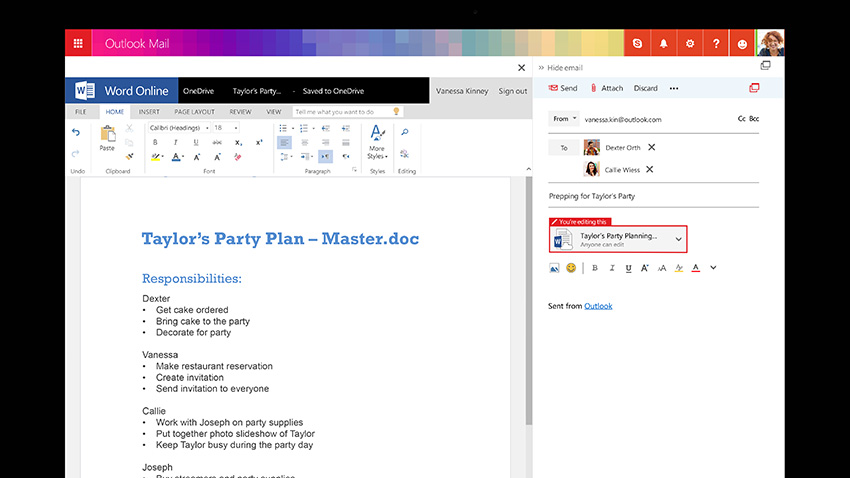The image size is (850, 478).
Task: Open the Outlook app launcher grid
Action: point(78,43)
